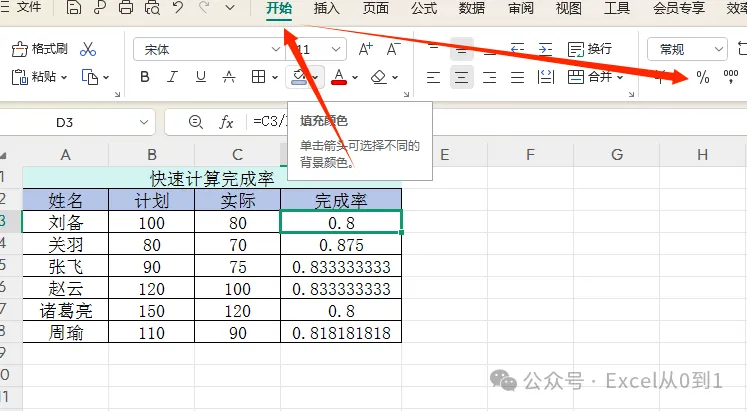The image size is (747, 411).
Task: Switch to the 工具 tab
Action: pyautogui.click(x=617, y=8)
